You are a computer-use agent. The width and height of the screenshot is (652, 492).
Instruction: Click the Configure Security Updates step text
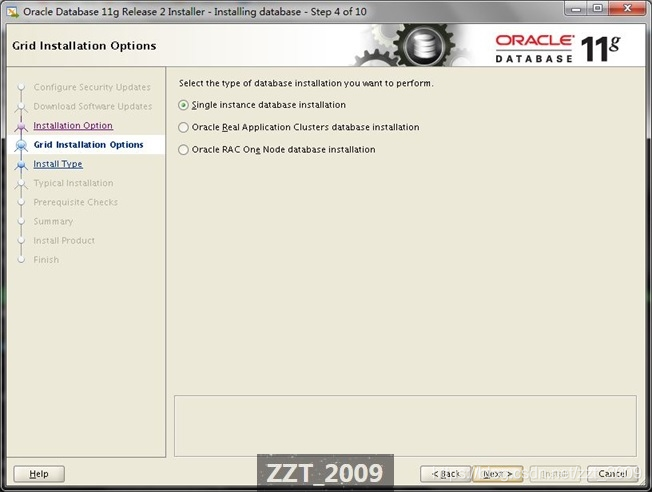[x=92, y=87]
